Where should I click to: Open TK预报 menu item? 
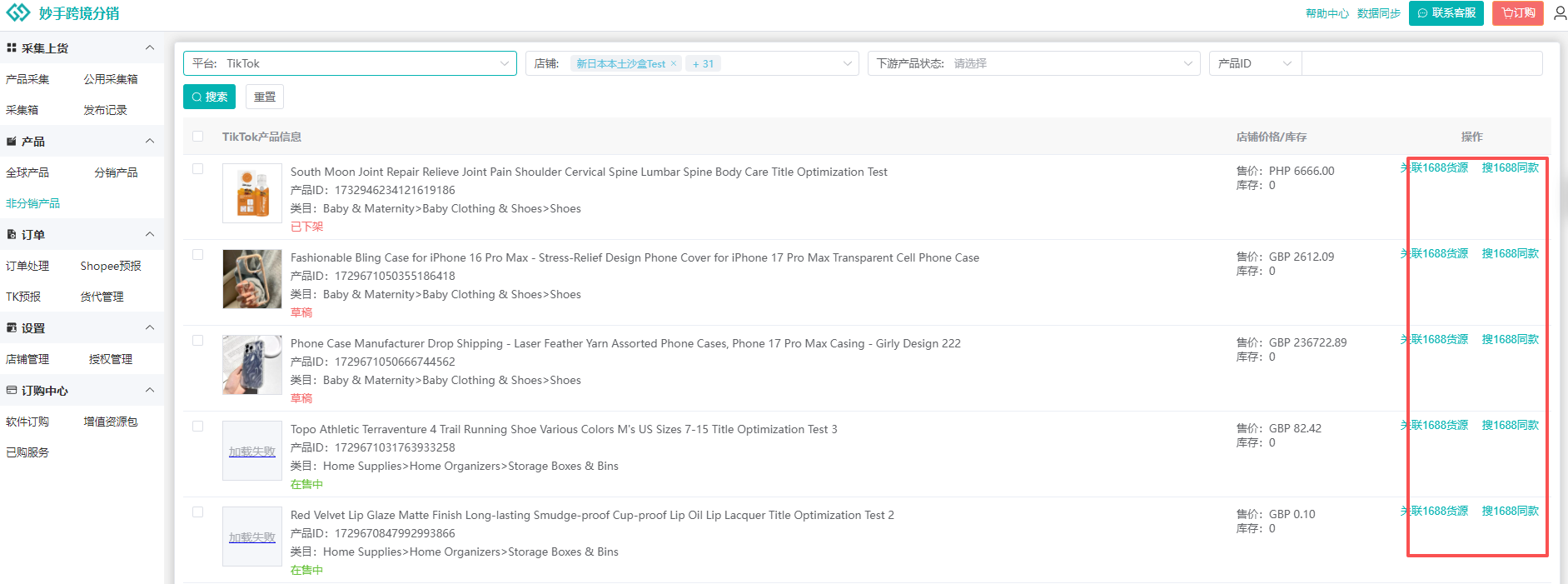[23, 297]
